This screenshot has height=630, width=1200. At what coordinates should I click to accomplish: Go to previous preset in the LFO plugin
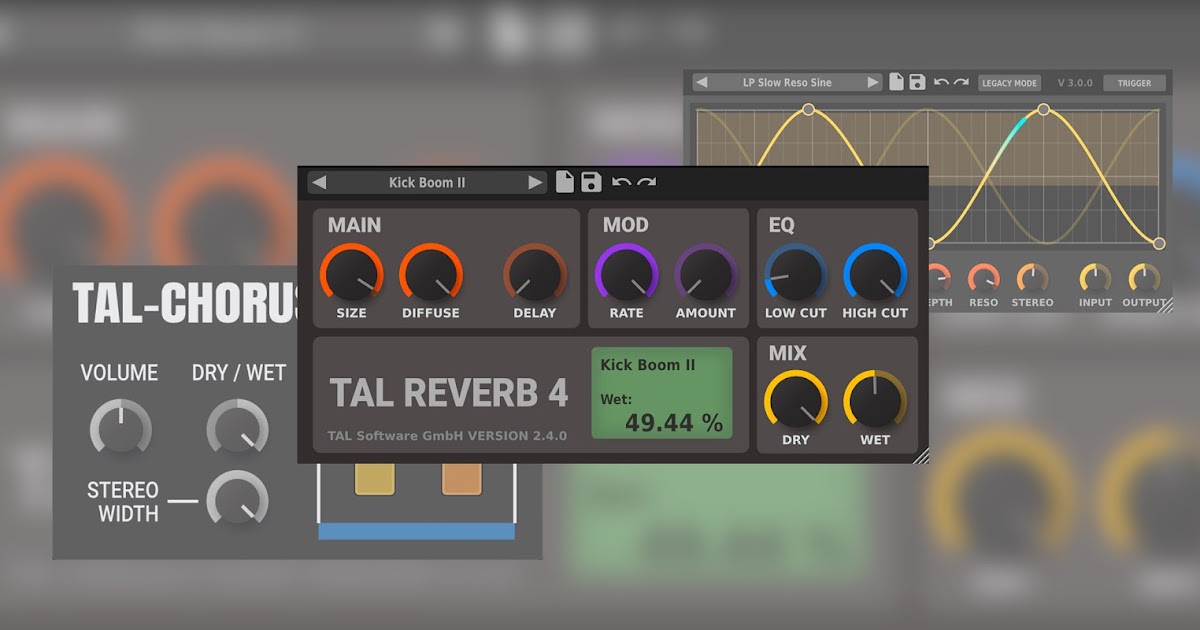click(x=701, y=82)
